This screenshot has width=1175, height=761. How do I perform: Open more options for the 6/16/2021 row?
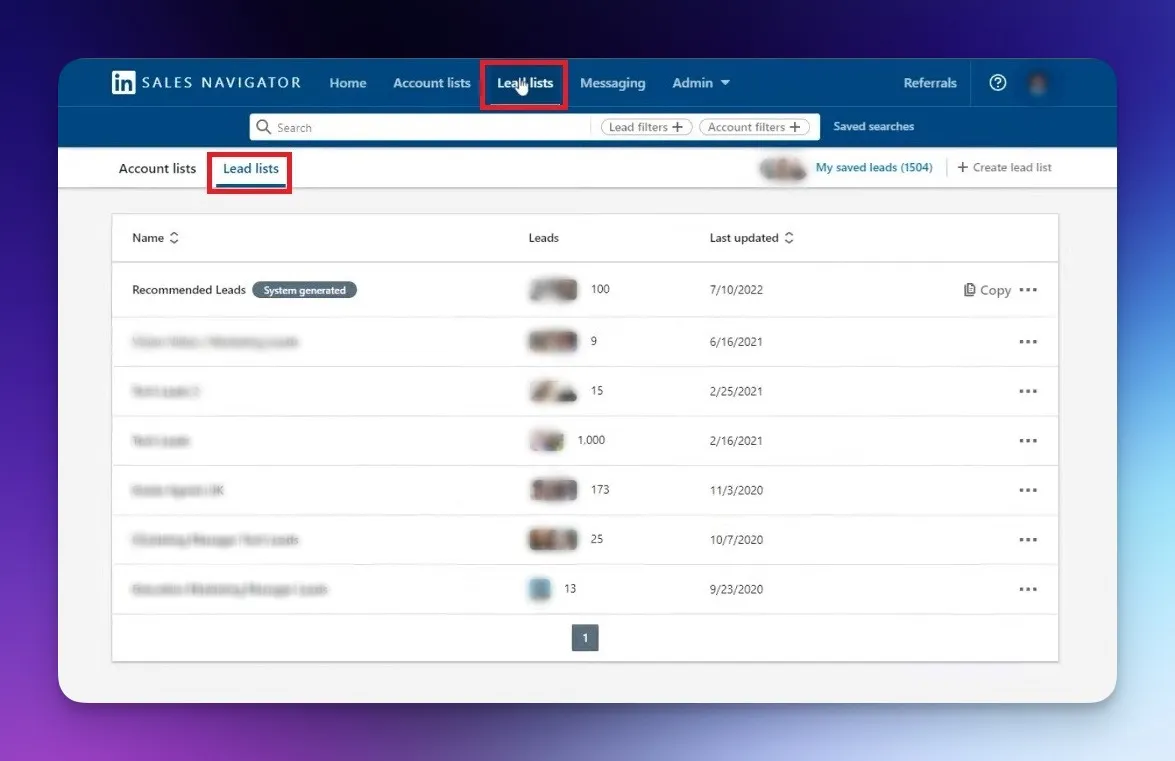click(1028, 342)
